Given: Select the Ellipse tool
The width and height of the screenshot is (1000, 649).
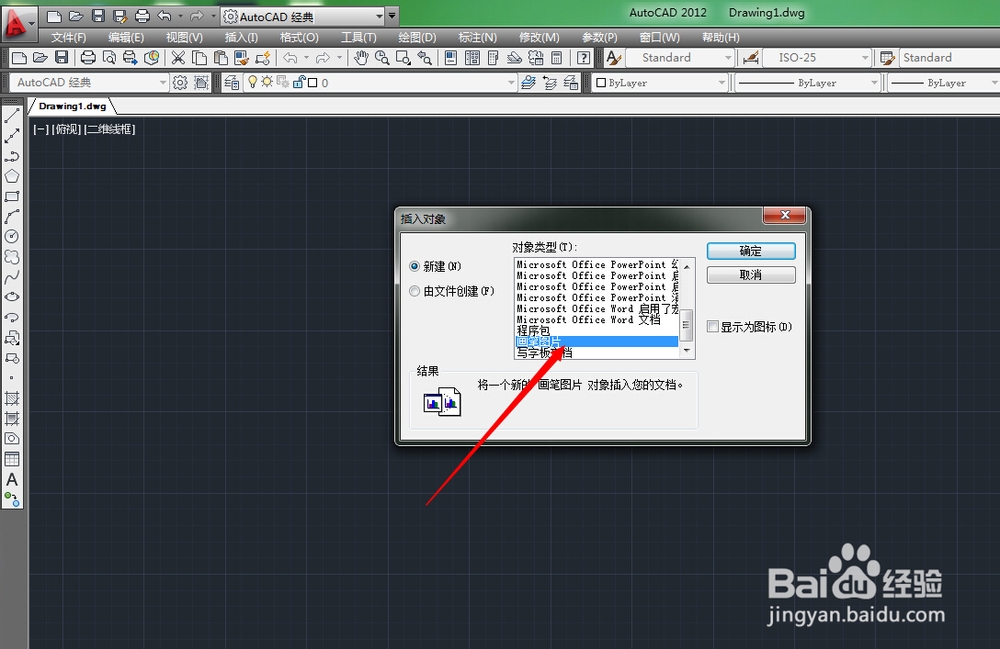Looking at the screenshot, I should pyautogui.click(x=11, y=296).
